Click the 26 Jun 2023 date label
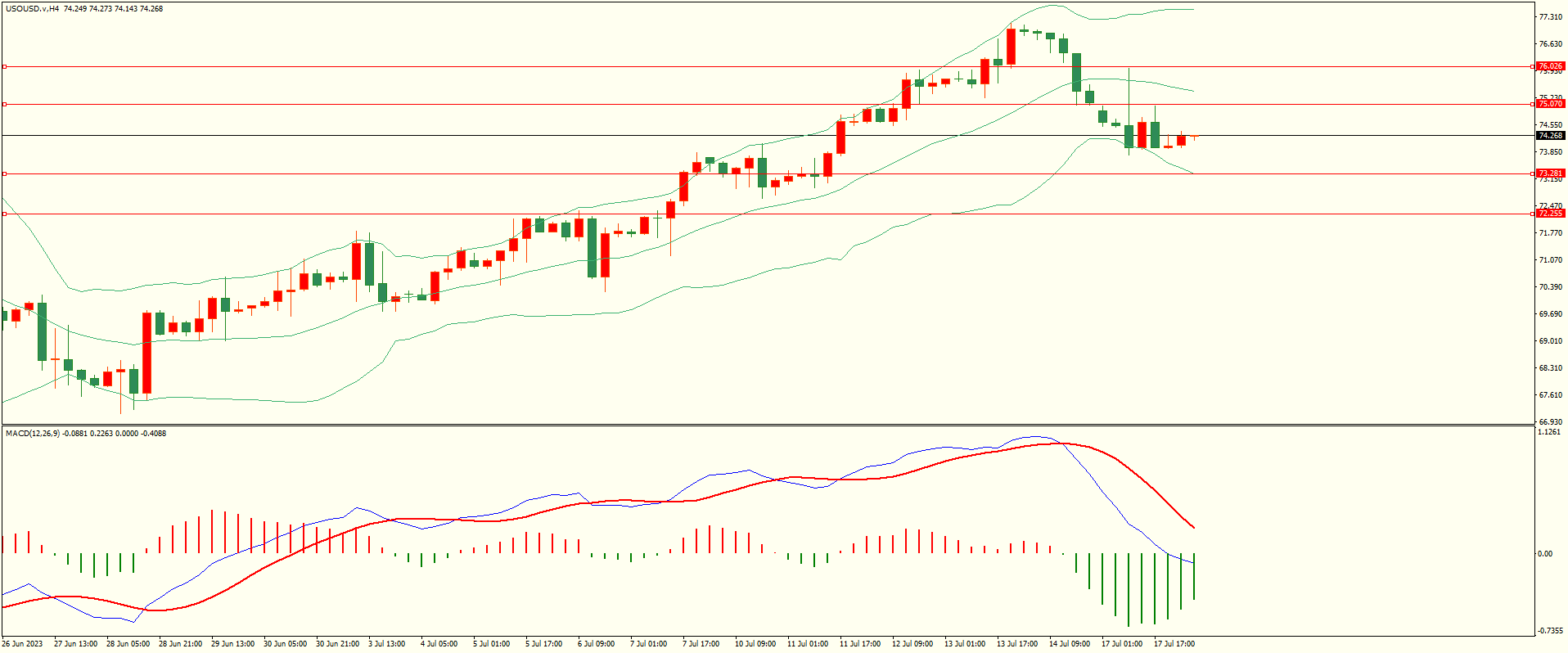1568x653 pixels. [x=23, y=644]
